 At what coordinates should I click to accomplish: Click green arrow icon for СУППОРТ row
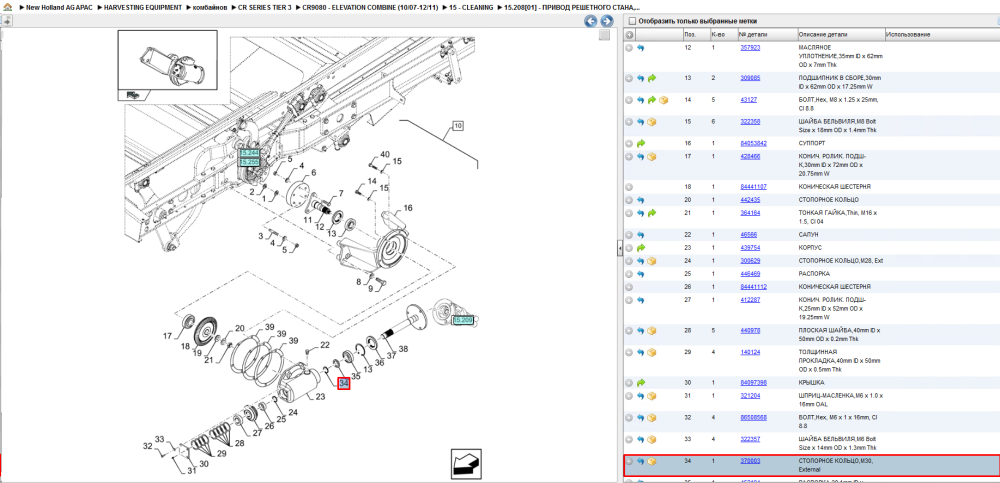[641, 144]
